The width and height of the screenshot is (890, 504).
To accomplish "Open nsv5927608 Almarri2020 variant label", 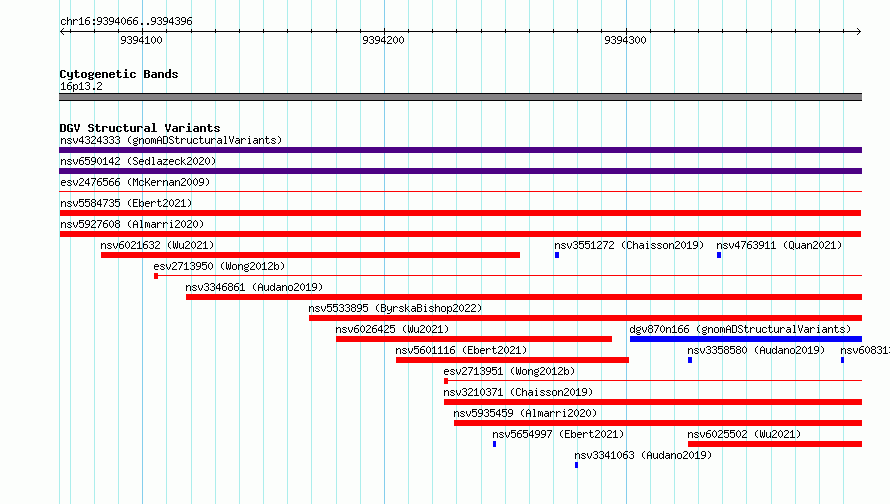I will (x=132, y=224).
